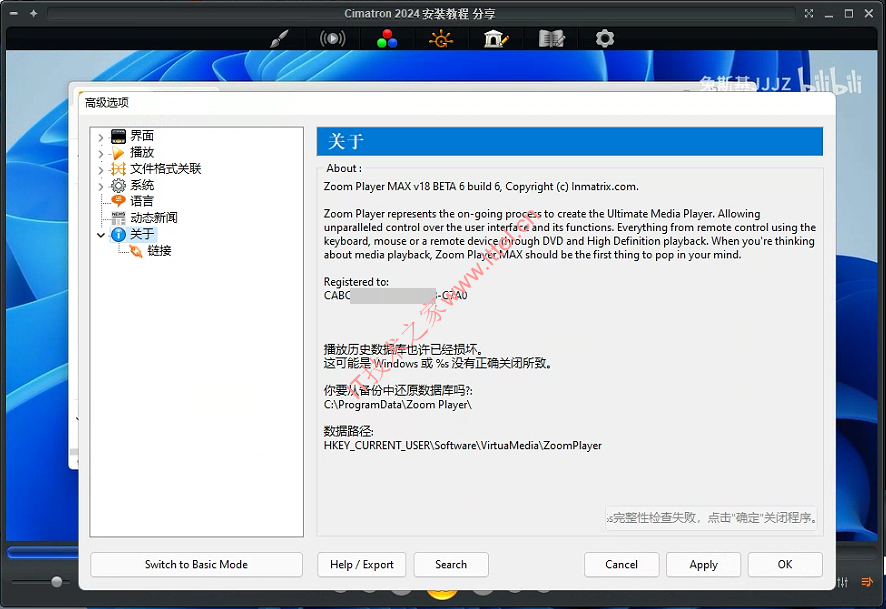
Task: Click the 'Registered to:' label
Action: pyautogui.click(x=356, y=282)
